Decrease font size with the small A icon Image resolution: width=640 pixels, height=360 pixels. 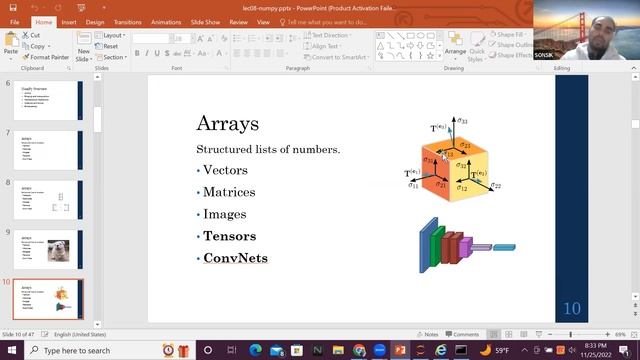click(x=211, y=39)
